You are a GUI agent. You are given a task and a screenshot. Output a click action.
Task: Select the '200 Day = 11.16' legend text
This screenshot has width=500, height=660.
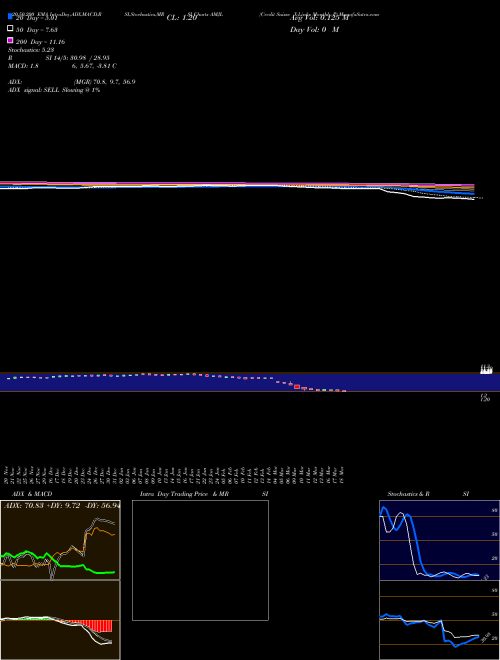click(40, 42)
